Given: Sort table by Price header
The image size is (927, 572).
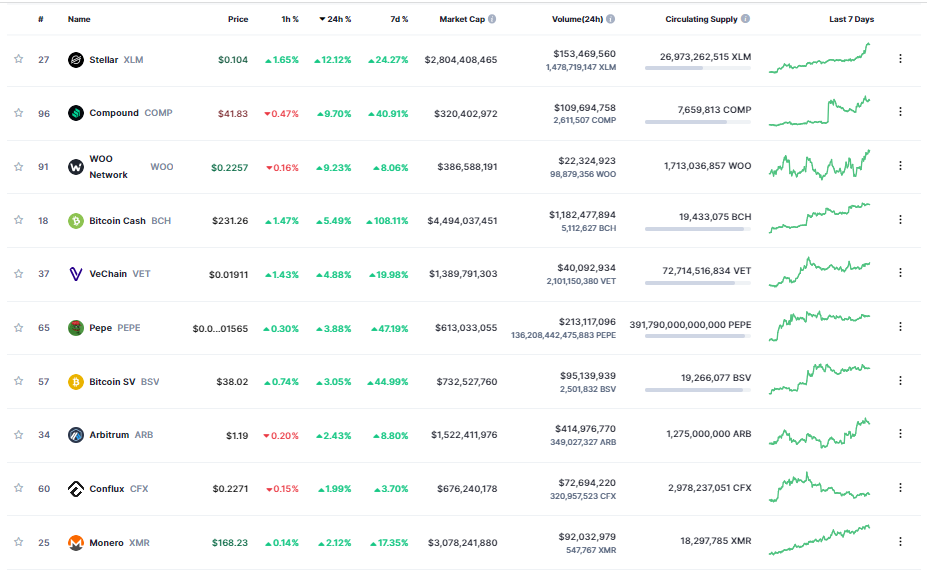Looking at the screenshot, I should click(x=238, y=19).
